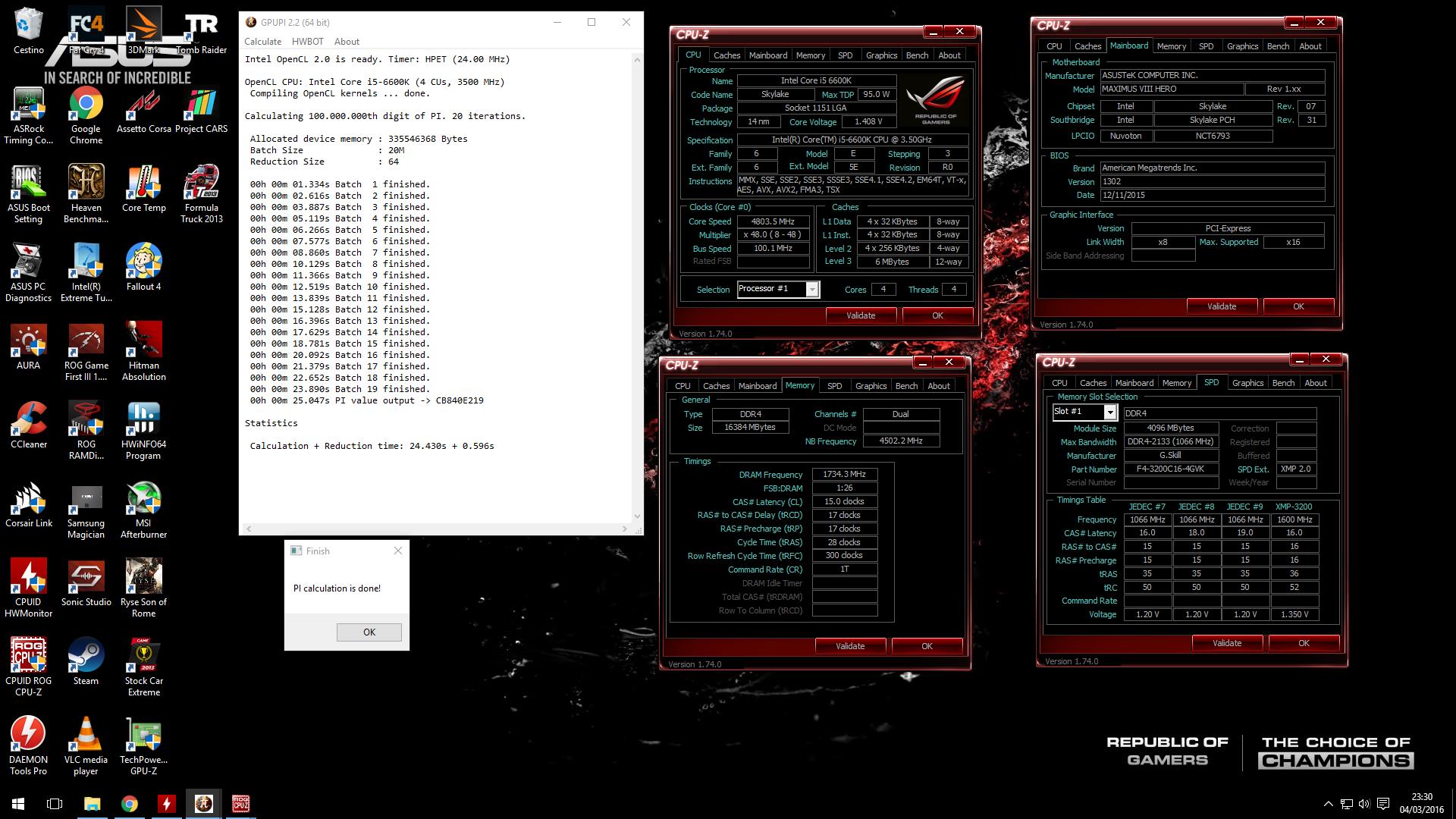
Task: Select Bench tab in CPU-Z CPU window
Action: point(917,55)
